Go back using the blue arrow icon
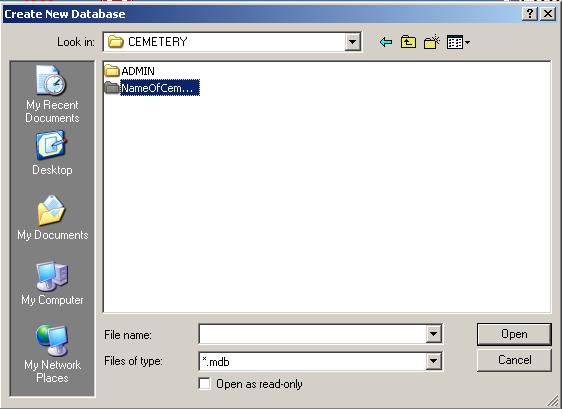 [386, 42]
